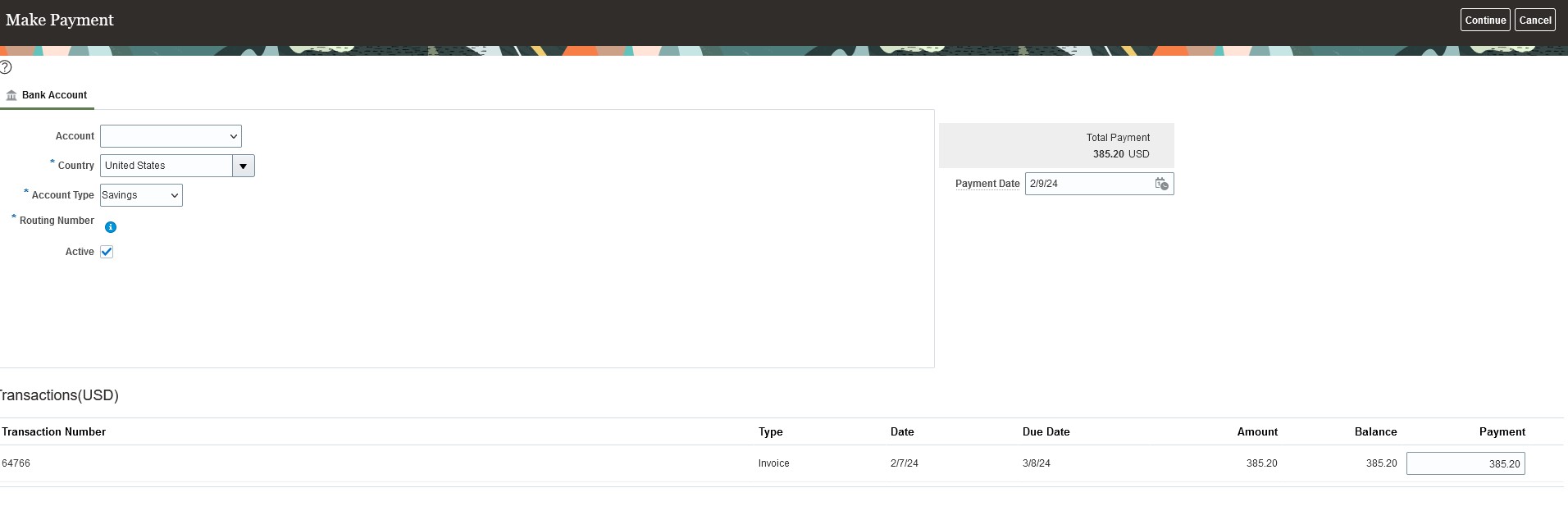Screen dimensions: 1568x529
Task: Click the Payment column header
Action: pos(1502,432)
